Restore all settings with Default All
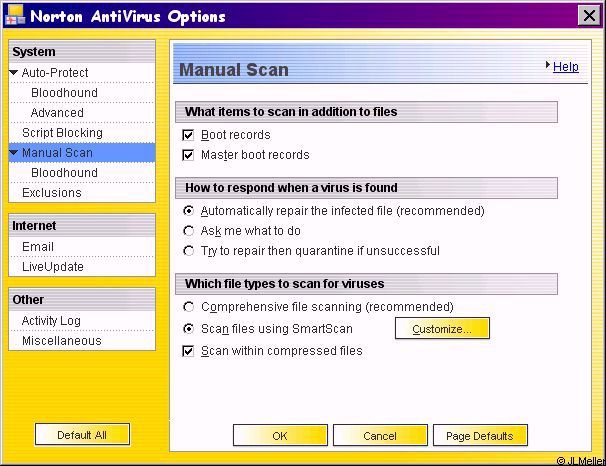 click(x=82, y=435)
